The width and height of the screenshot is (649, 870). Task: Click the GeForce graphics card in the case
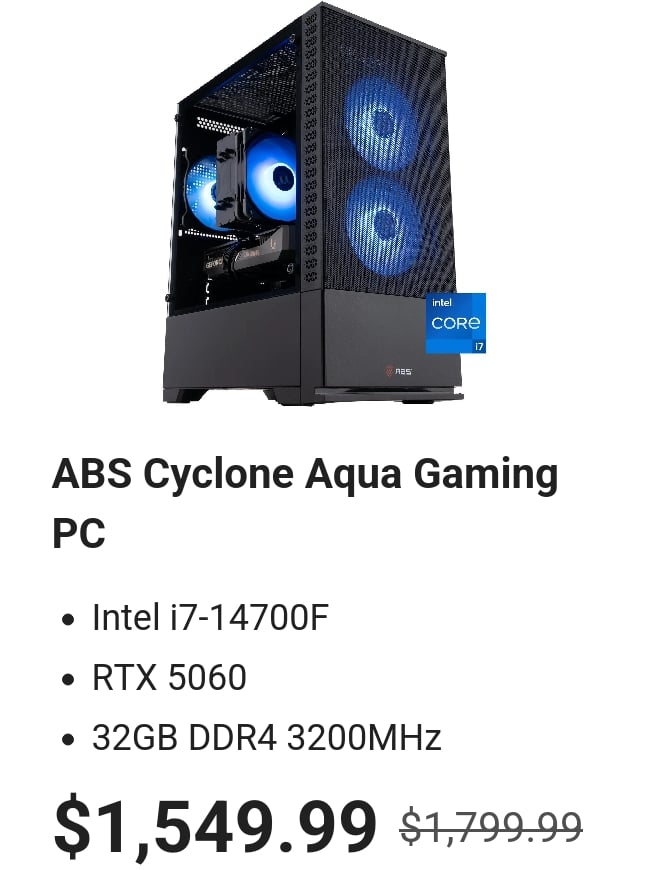pyautogui.click(x=248, y=255)
